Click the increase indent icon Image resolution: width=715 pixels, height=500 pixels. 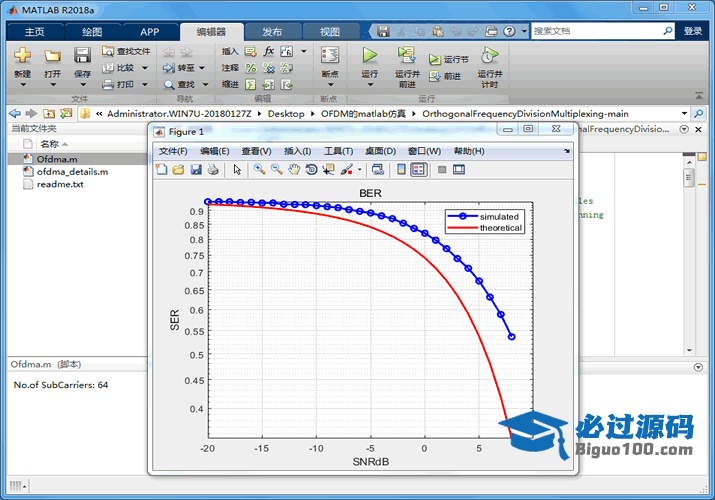(x=269, y=84)
